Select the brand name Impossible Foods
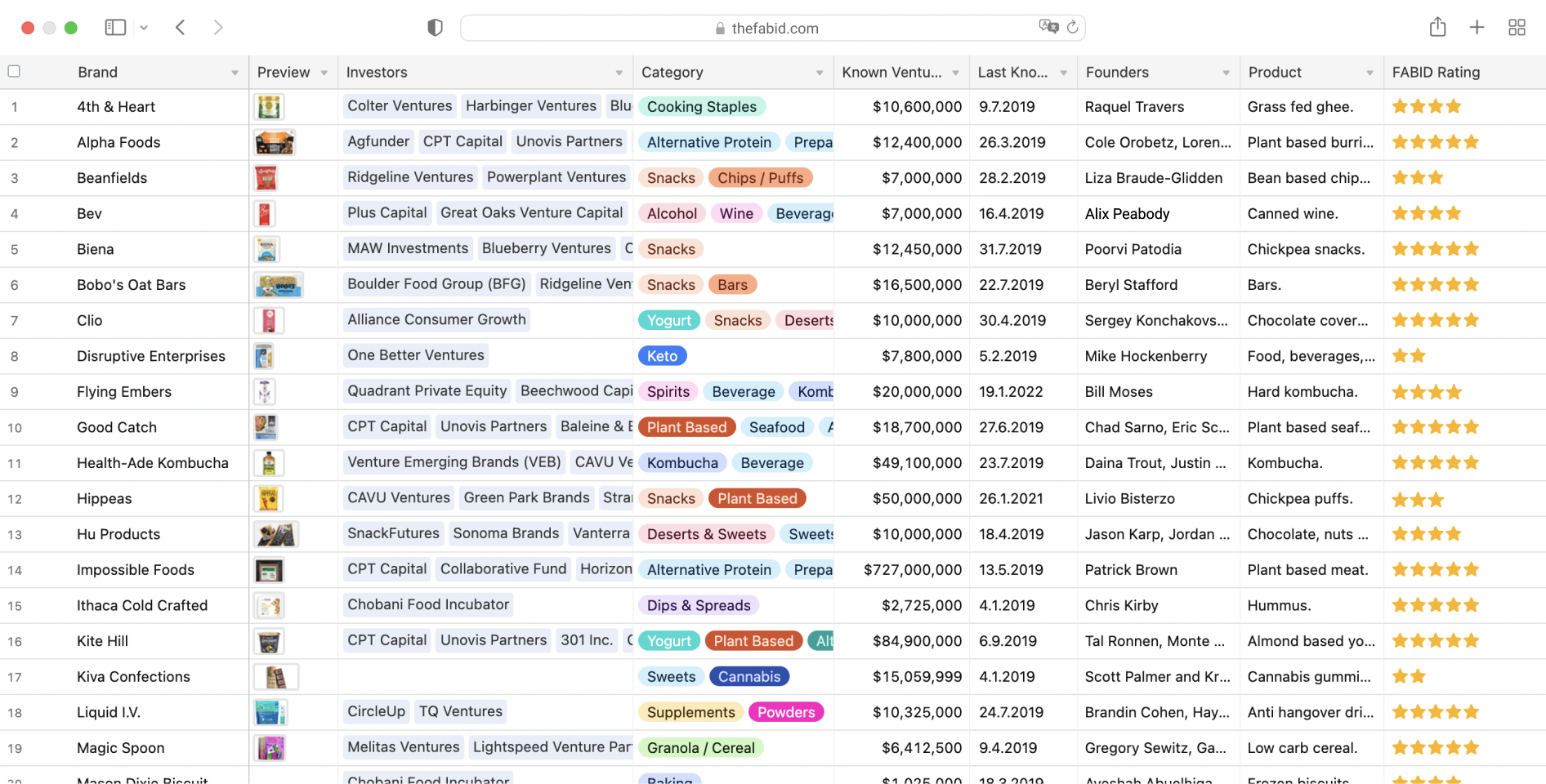 point(136,570)
